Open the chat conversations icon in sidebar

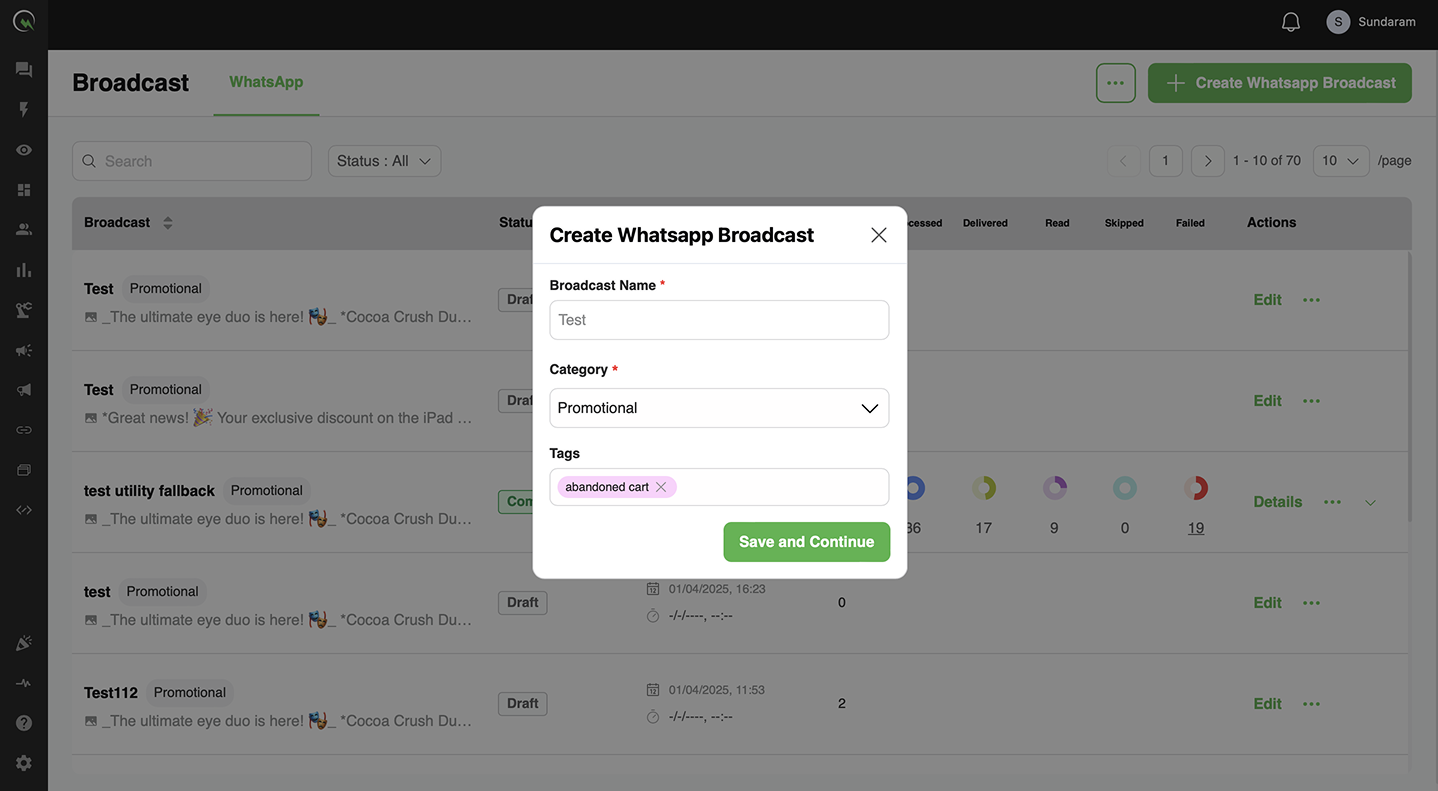[x=24, y=70]
